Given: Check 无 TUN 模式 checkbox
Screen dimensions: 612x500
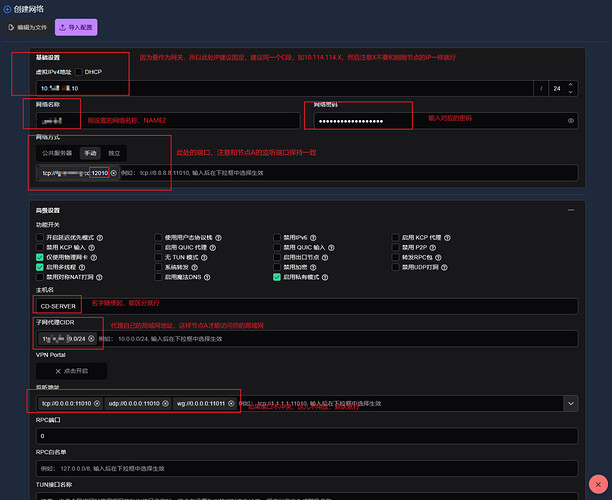Looking at the screenshot, I should pyautogui.click(x=158, y=257).
